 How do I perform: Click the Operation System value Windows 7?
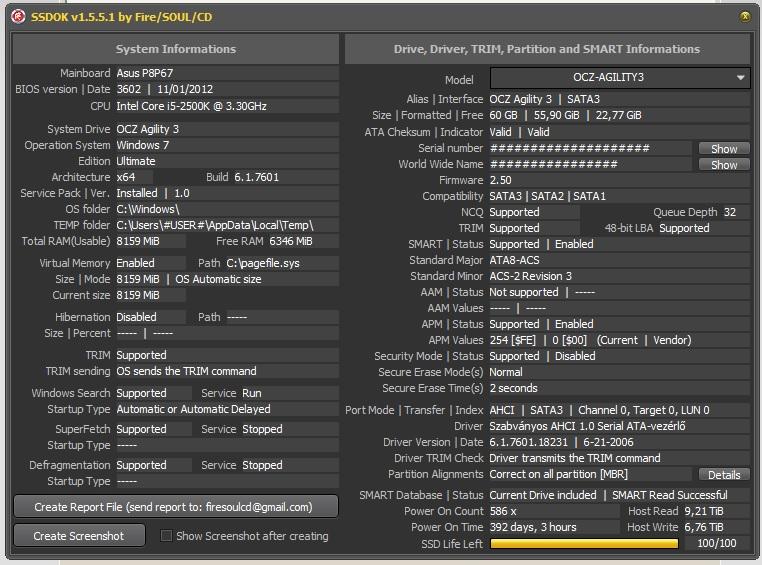coord(143,145)
